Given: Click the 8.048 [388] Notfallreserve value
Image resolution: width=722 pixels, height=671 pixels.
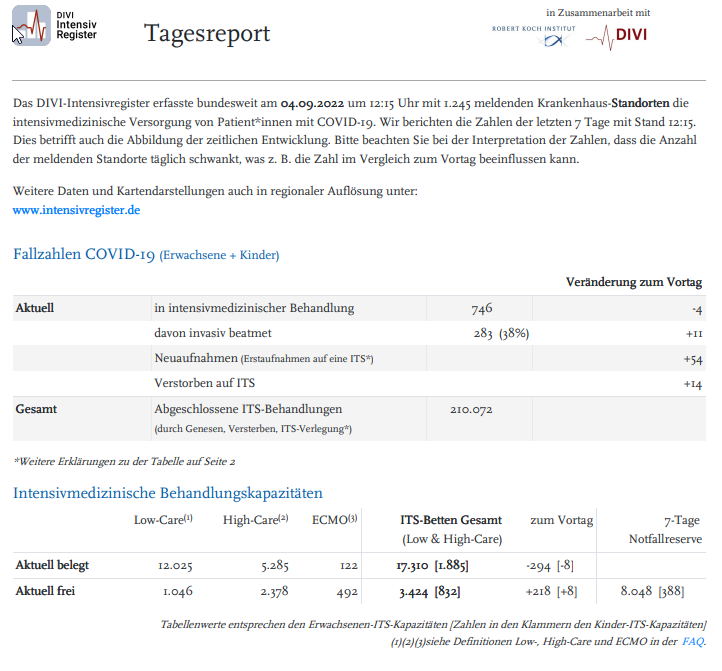Looking at the screenshot, I should point(652,591).
